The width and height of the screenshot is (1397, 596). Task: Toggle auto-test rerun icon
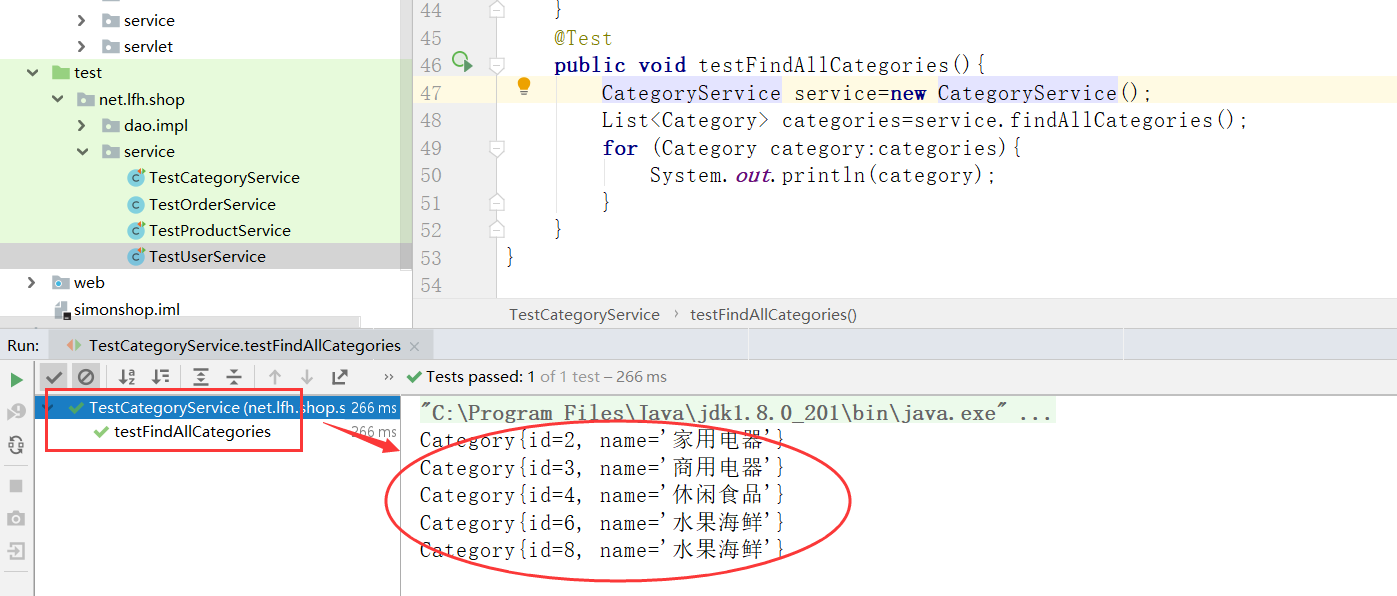click(16, 445)
